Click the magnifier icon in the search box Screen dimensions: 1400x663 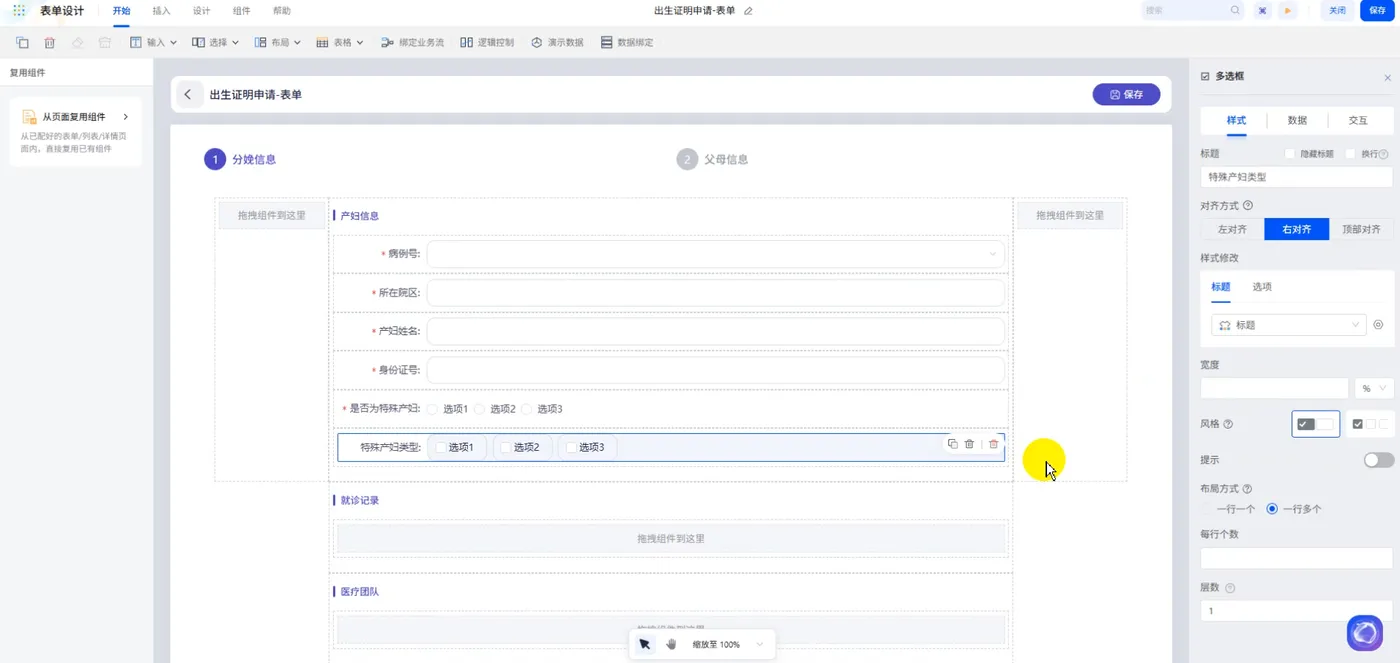pos(1235,10)
